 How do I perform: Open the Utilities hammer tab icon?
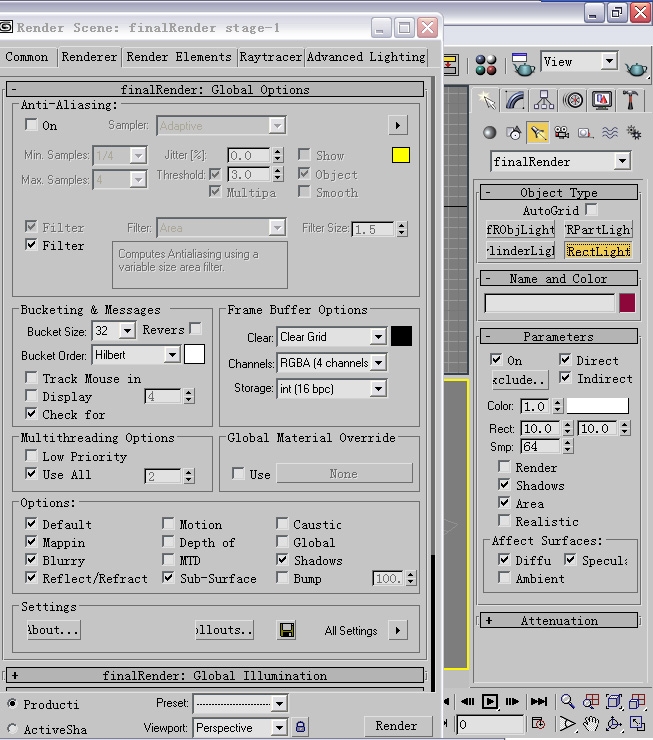(x=631, y=100)
